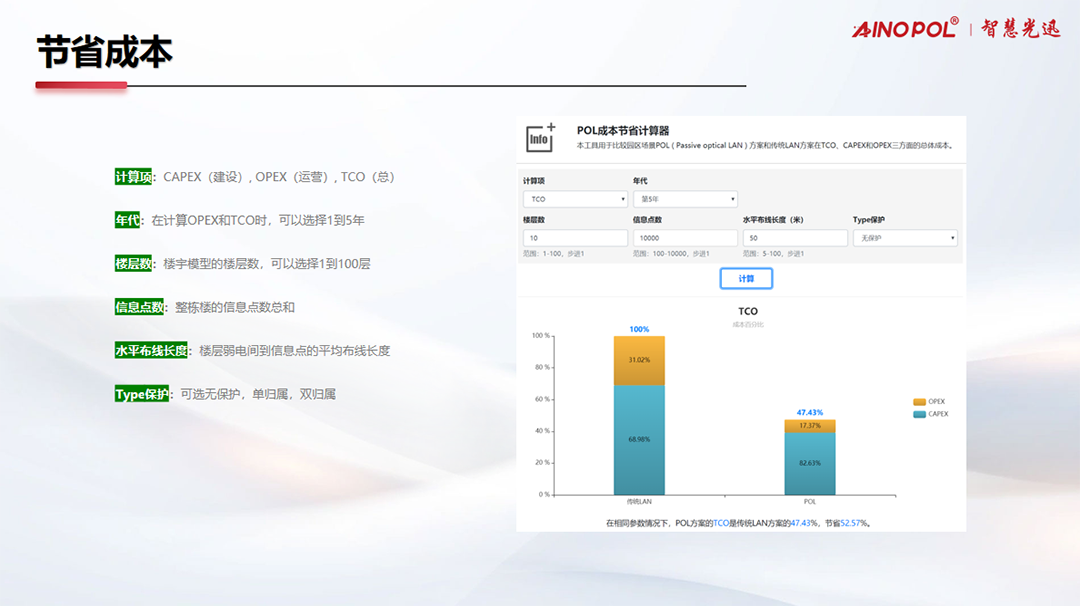Click the orange 31.02% OPEX bar segment

tap(639, 360)
